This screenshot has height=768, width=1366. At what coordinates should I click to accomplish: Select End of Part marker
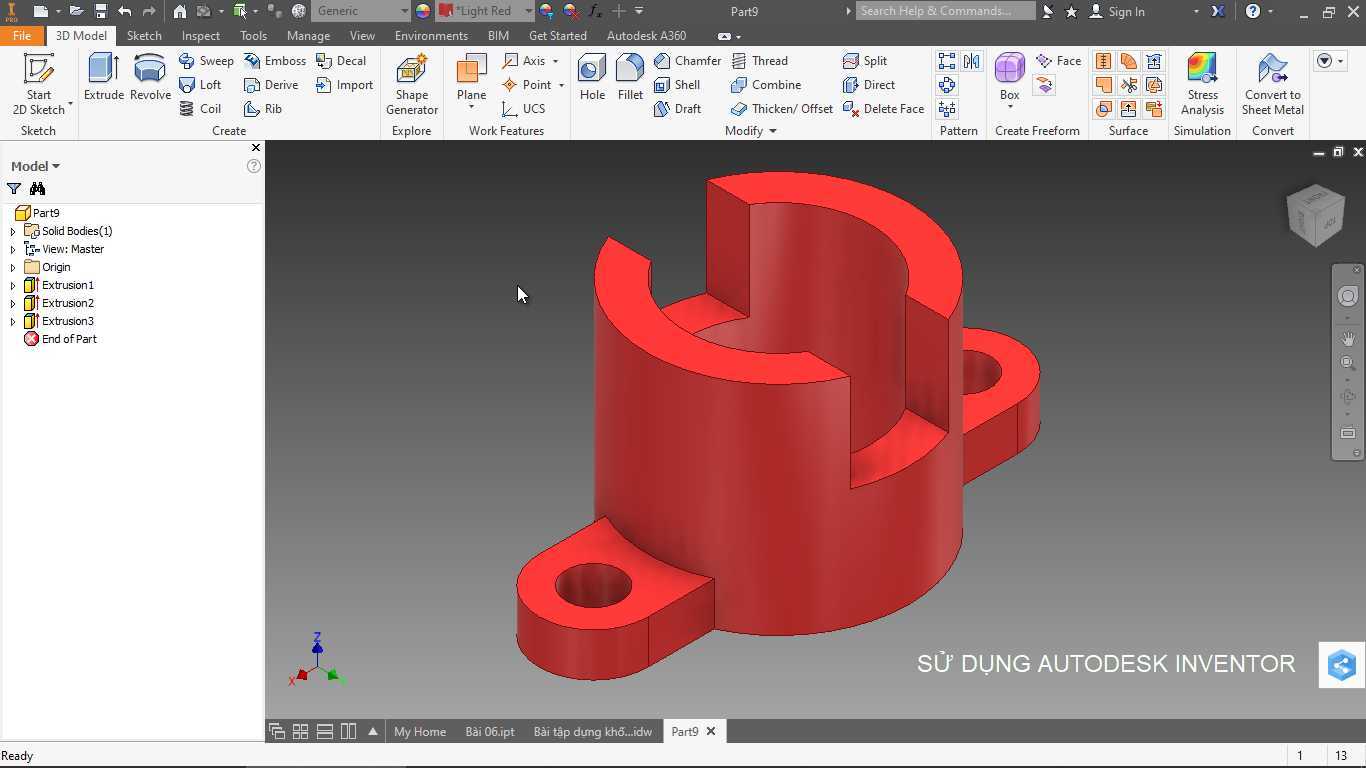(60, 339)
